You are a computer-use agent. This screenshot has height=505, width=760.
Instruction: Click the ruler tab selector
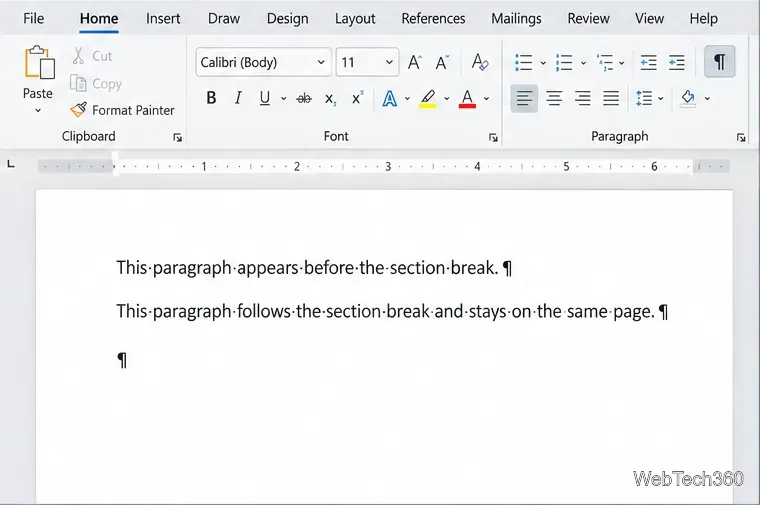(11, 165)
